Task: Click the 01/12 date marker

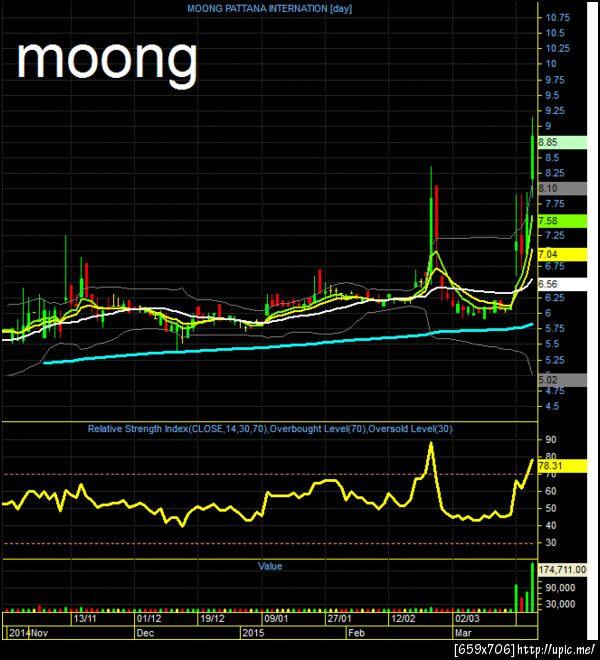Action: click(x=149, y=619)
